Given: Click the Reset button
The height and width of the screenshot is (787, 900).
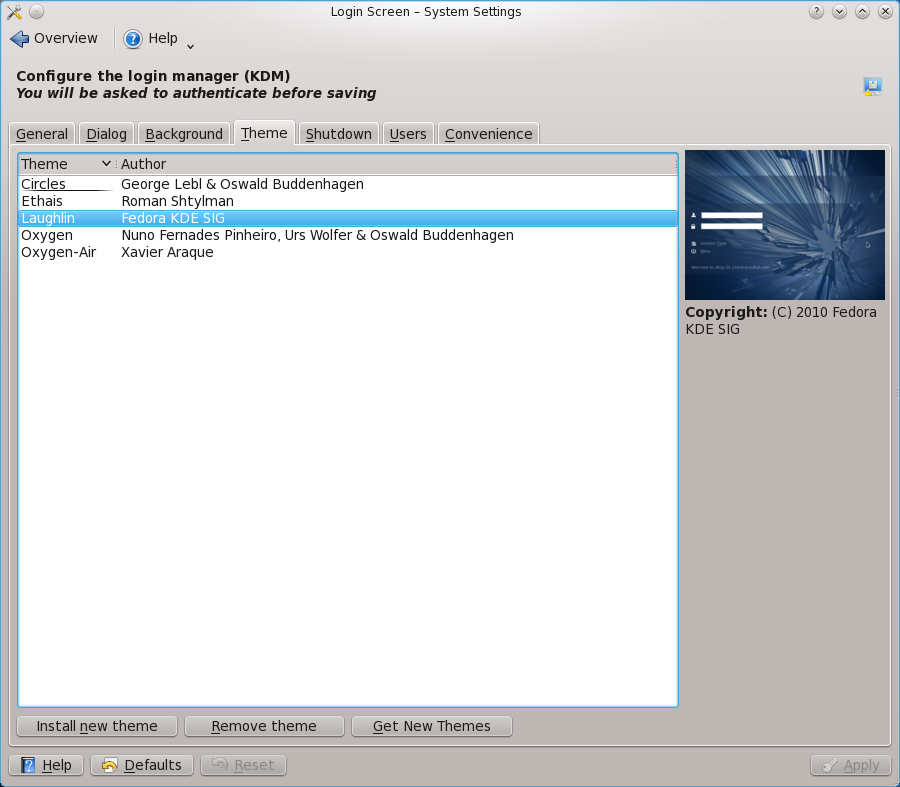Looking at the screenshot, I should click(243, 765).
